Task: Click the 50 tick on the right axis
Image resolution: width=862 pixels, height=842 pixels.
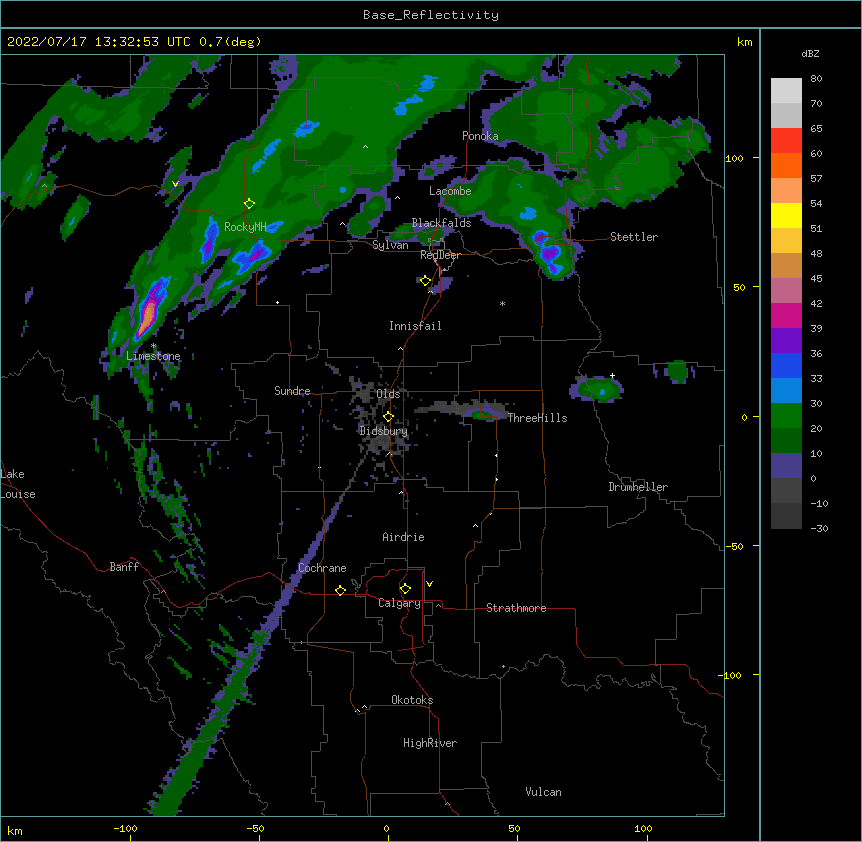Action: pos(739,287)
